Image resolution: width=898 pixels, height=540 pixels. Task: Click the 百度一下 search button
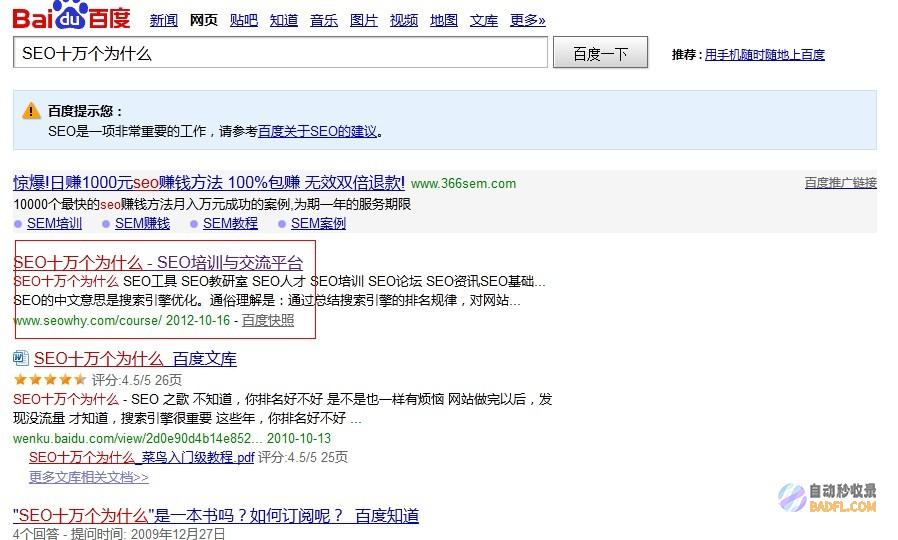coord(600,53)
